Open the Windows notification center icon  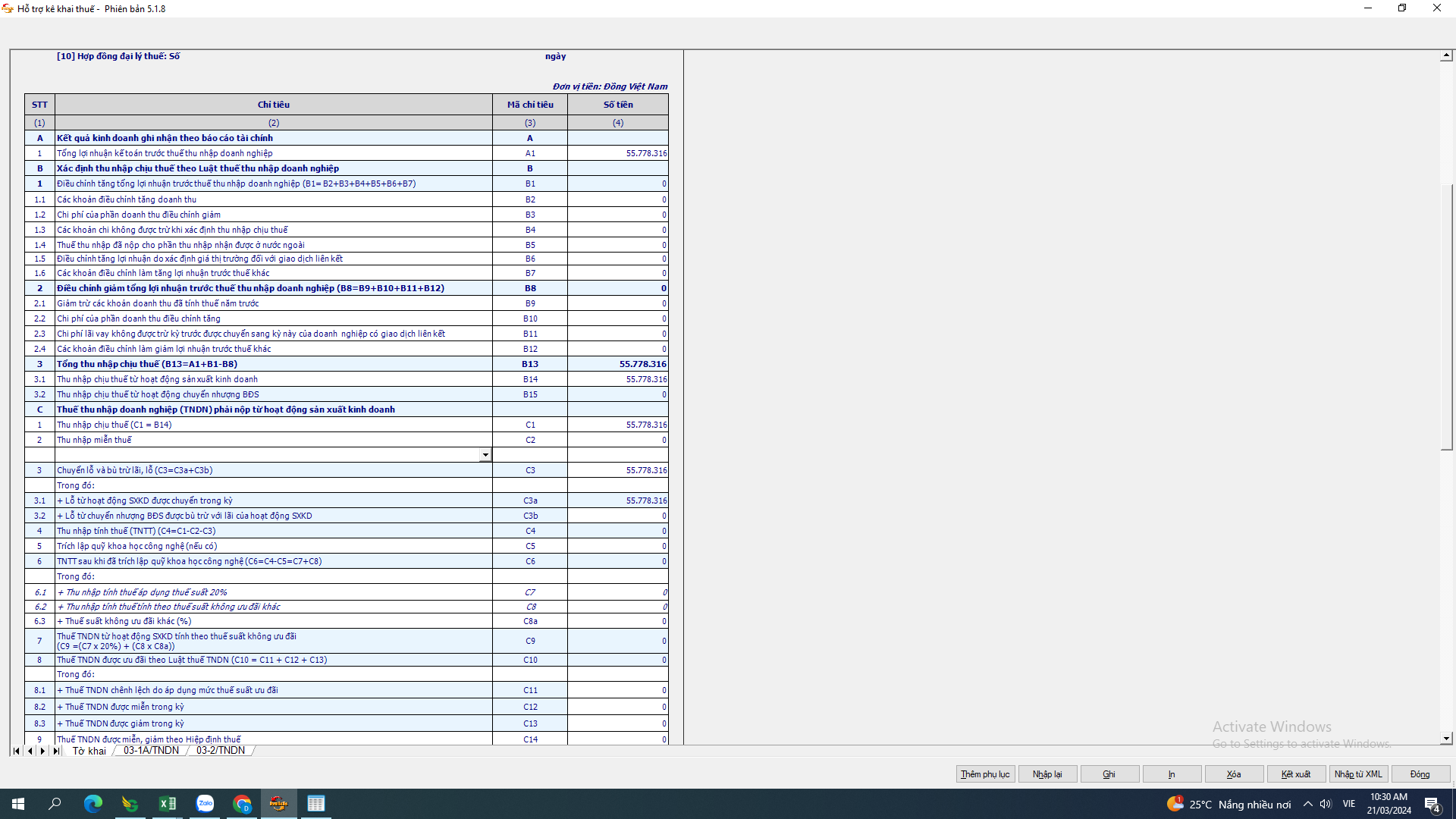click(x=1432, y=805)
